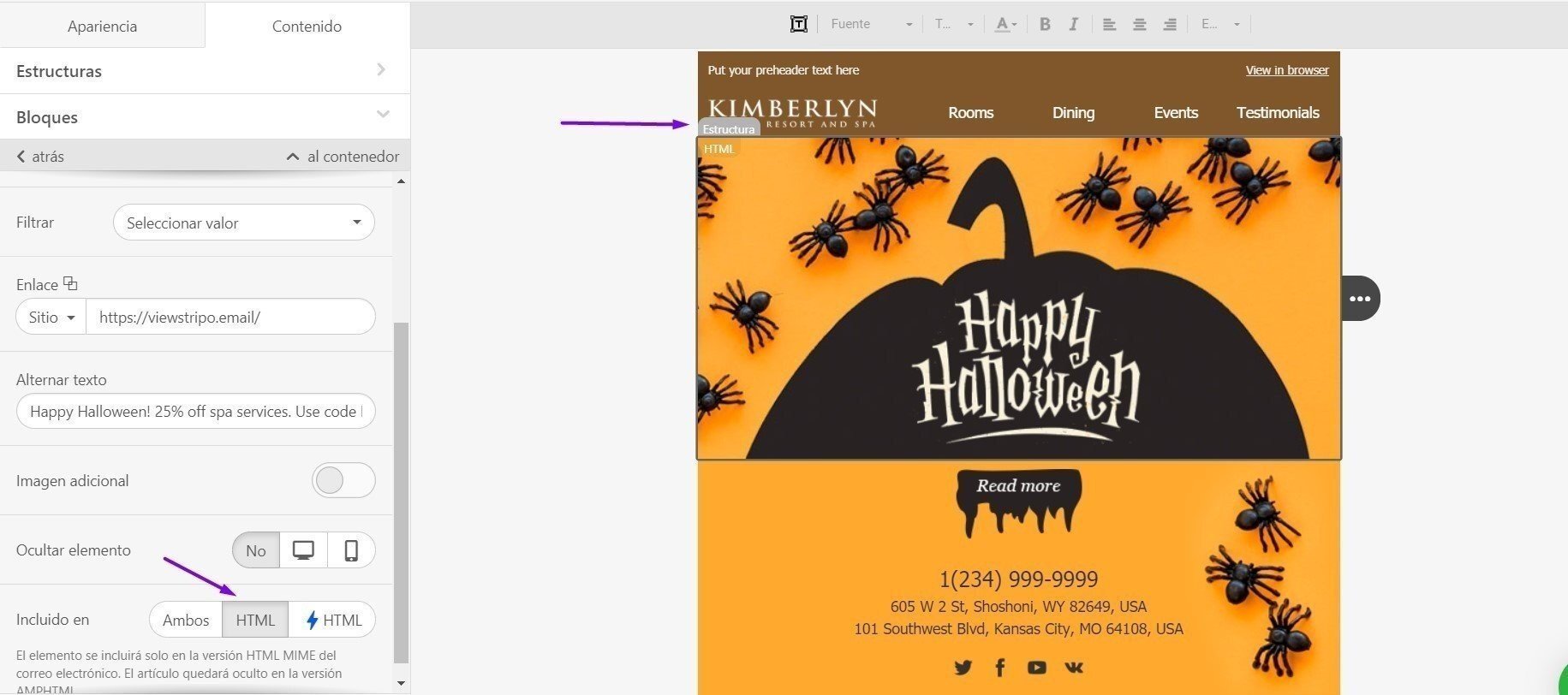This screenshot has width=1568, height=695.
Task: Switch to the Apariencia tab
Action: (x=102, y=26)
